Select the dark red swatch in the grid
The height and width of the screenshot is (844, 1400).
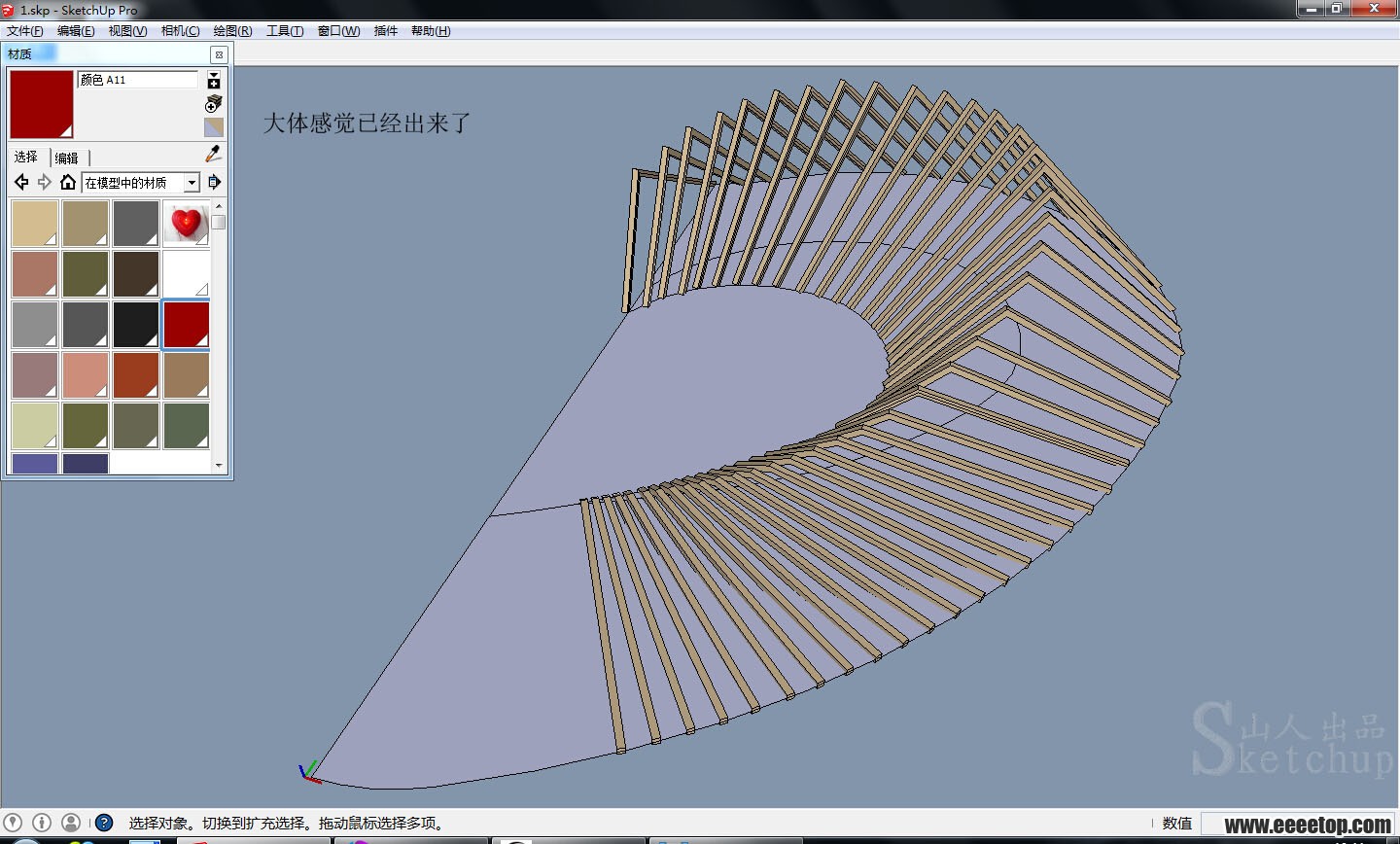(187, 325)
